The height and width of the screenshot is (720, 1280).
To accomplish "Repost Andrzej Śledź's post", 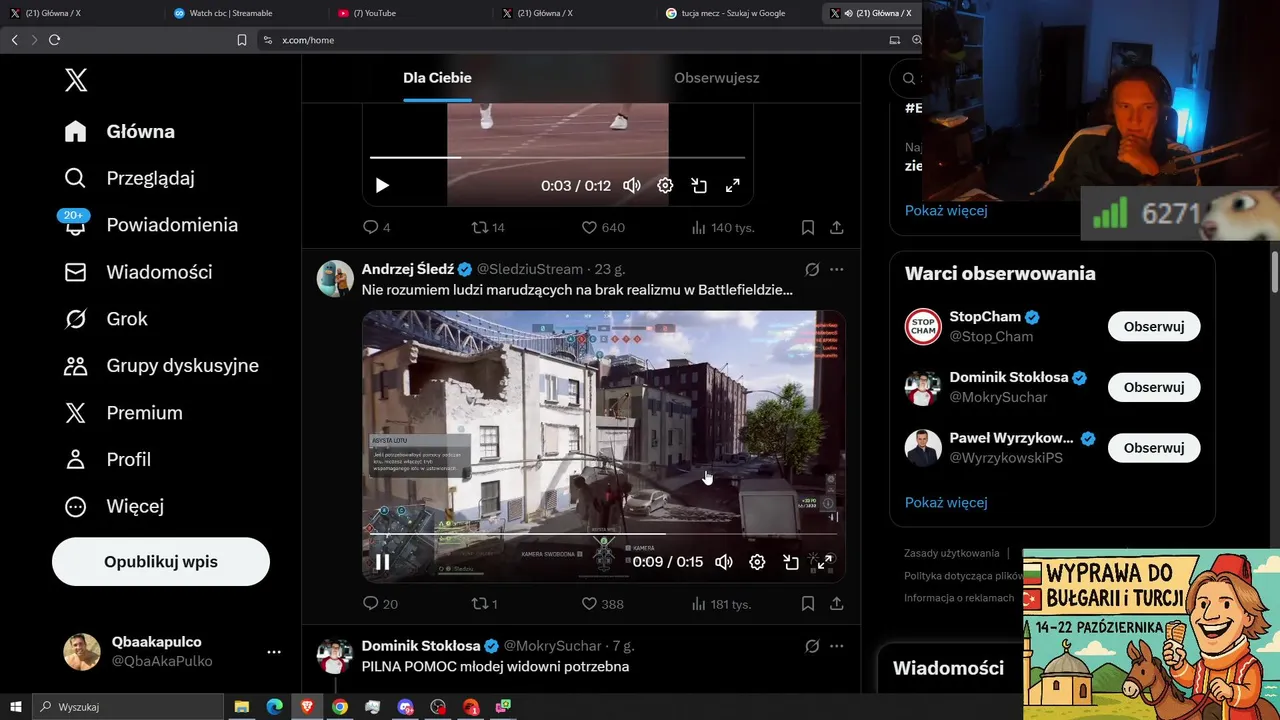I will tap(484, 604).
